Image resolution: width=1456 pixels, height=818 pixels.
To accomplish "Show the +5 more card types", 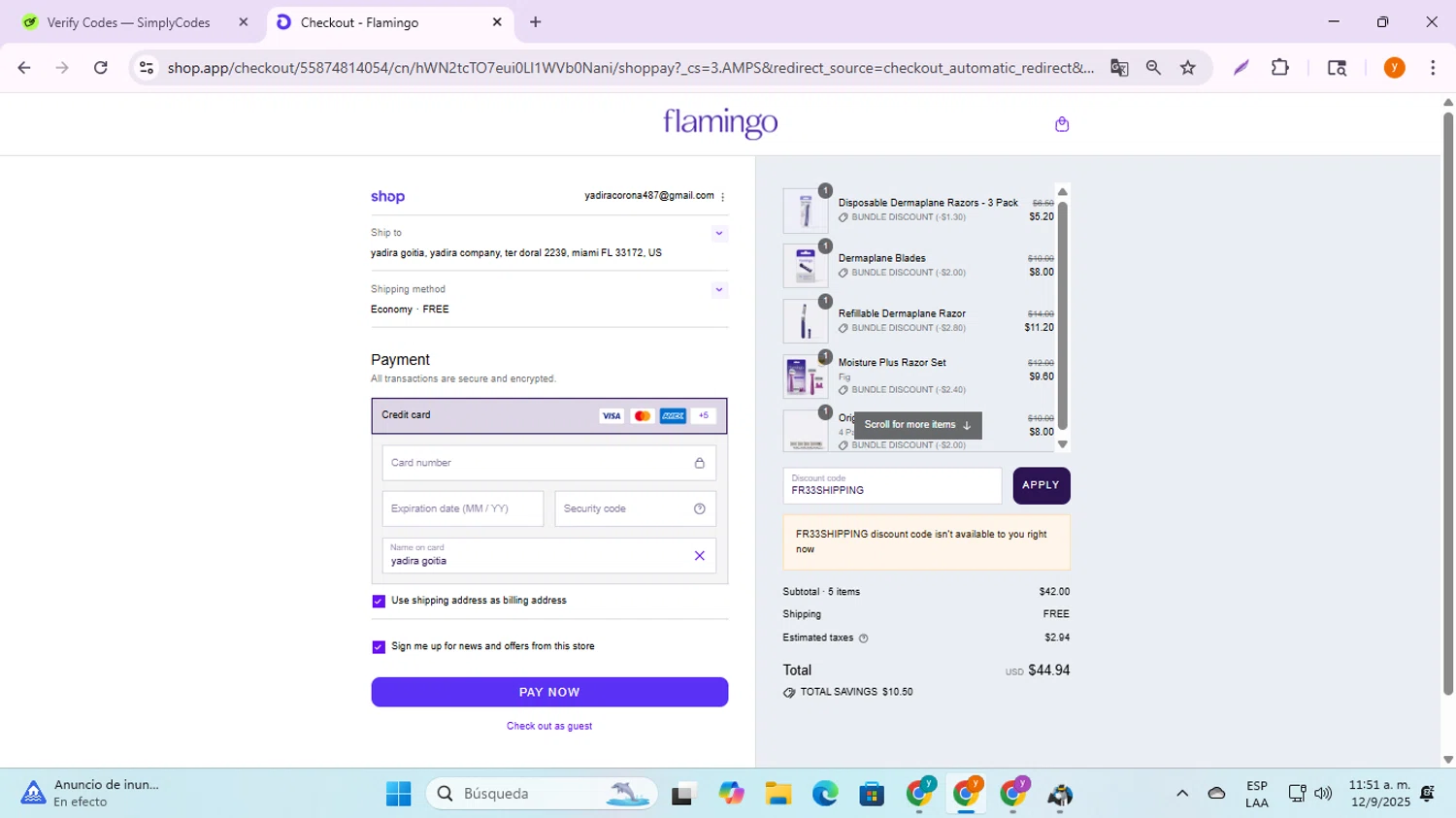I will coord(704,416).
